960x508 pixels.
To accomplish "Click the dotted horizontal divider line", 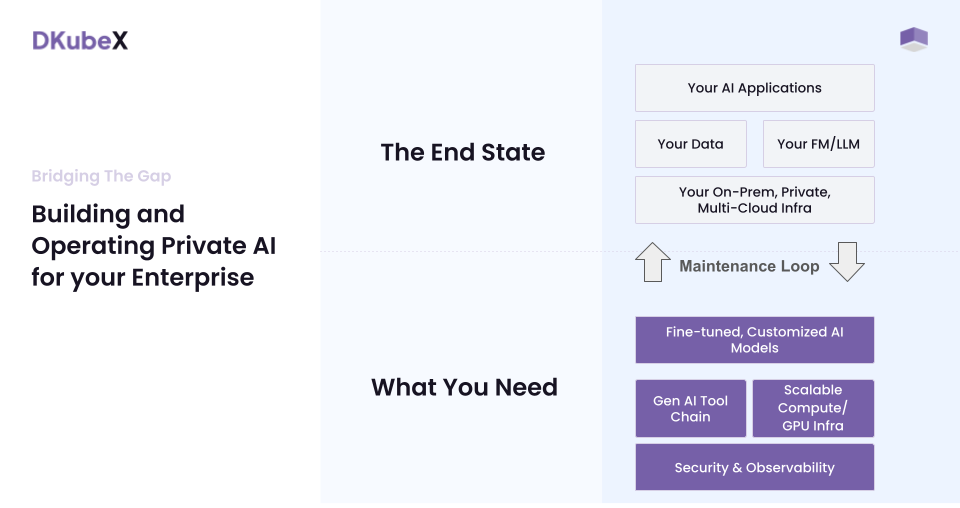I will pos(460,252).
